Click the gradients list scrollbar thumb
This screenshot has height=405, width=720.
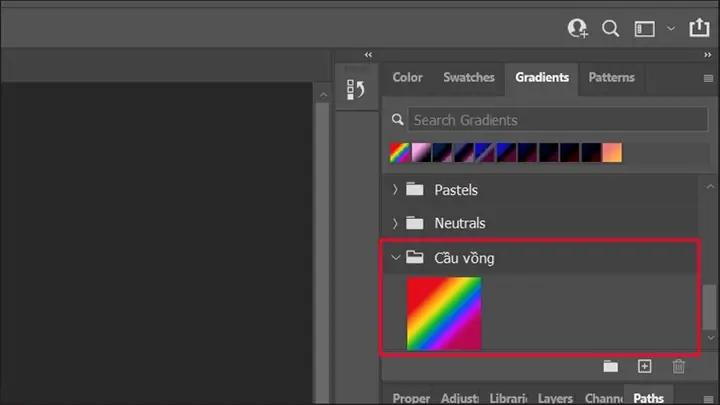tap(710, 307)
